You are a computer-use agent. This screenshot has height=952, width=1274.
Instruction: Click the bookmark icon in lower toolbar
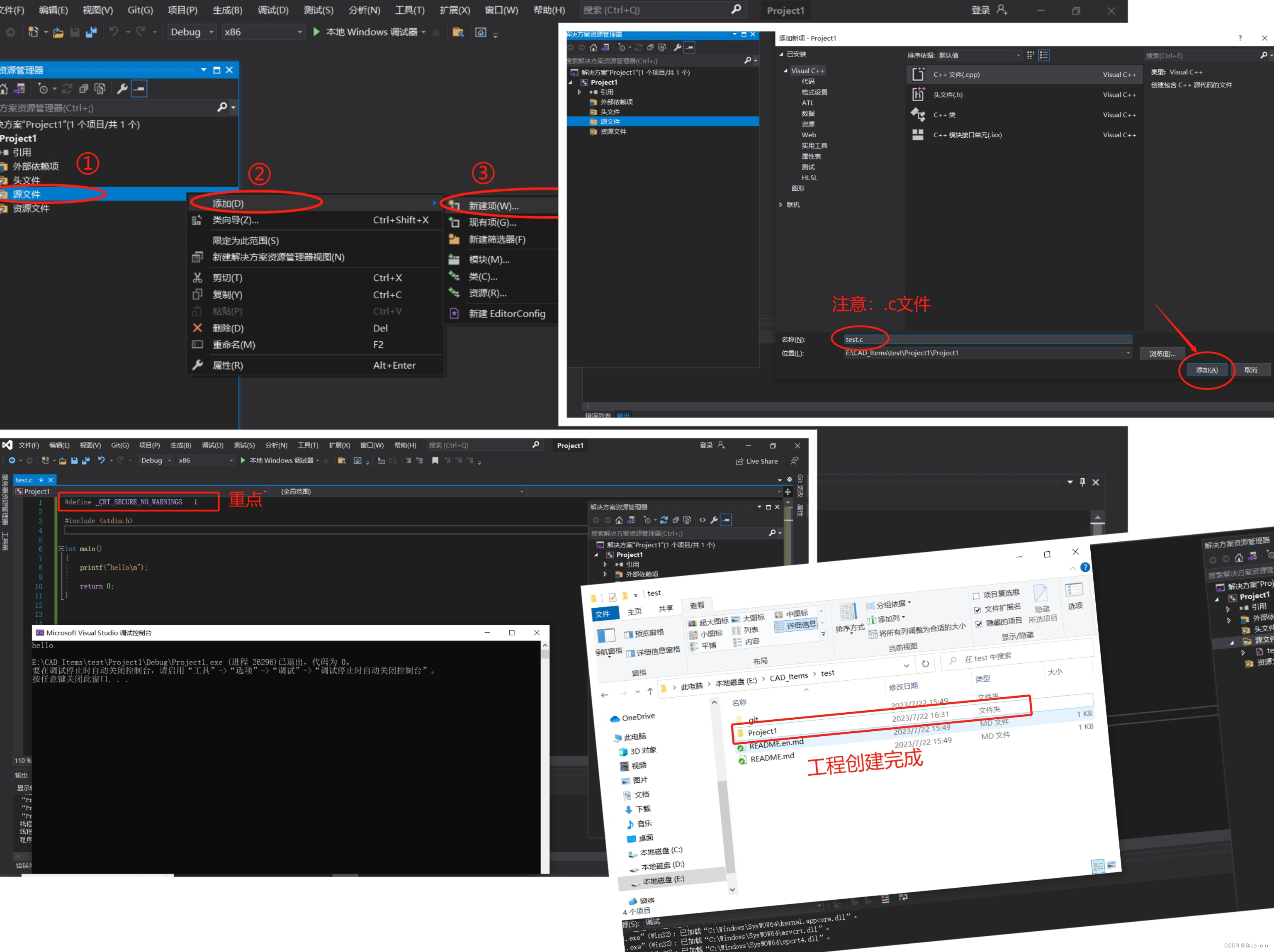[x=435, y=460]
